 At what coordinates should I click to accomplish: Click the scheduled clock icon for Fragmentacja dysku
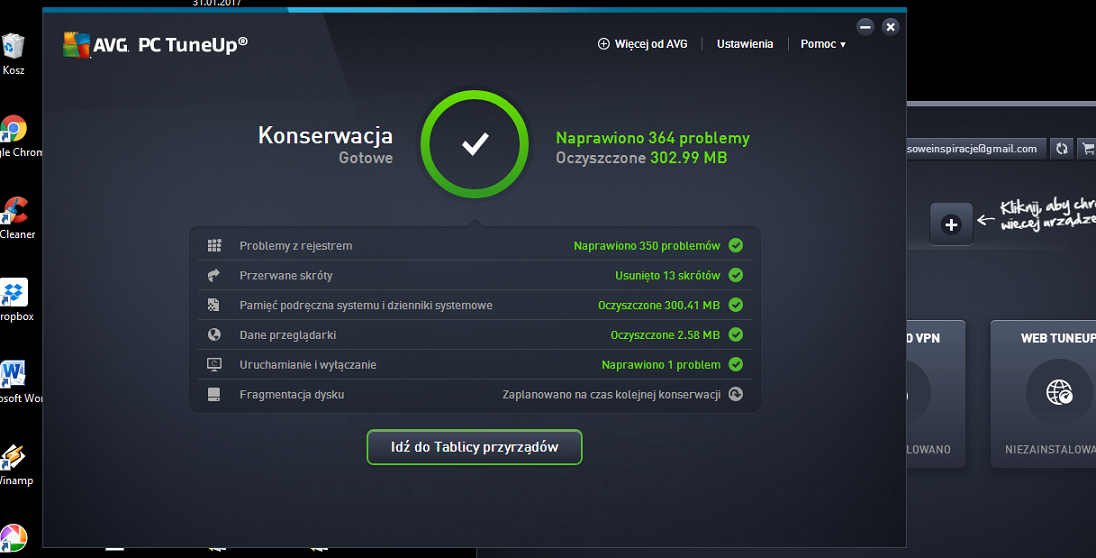[735, 394]
